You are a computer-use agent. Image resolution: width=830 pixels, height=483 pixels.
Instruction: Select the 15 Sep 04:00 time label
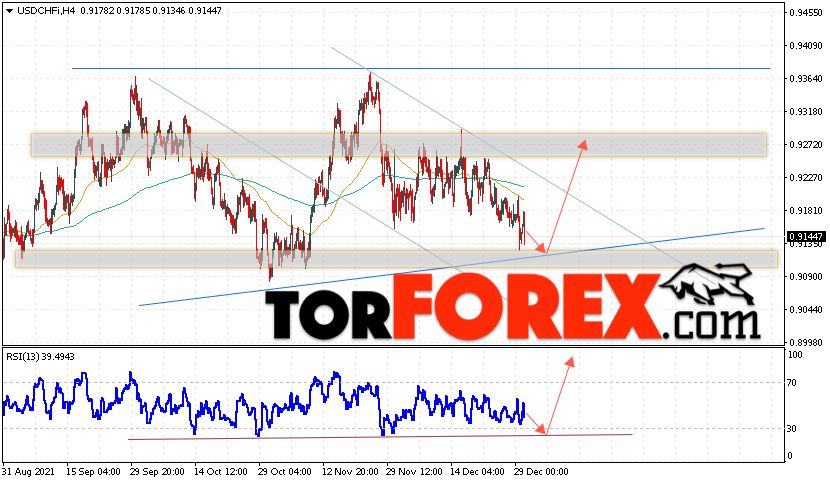[x=93, y=471]
